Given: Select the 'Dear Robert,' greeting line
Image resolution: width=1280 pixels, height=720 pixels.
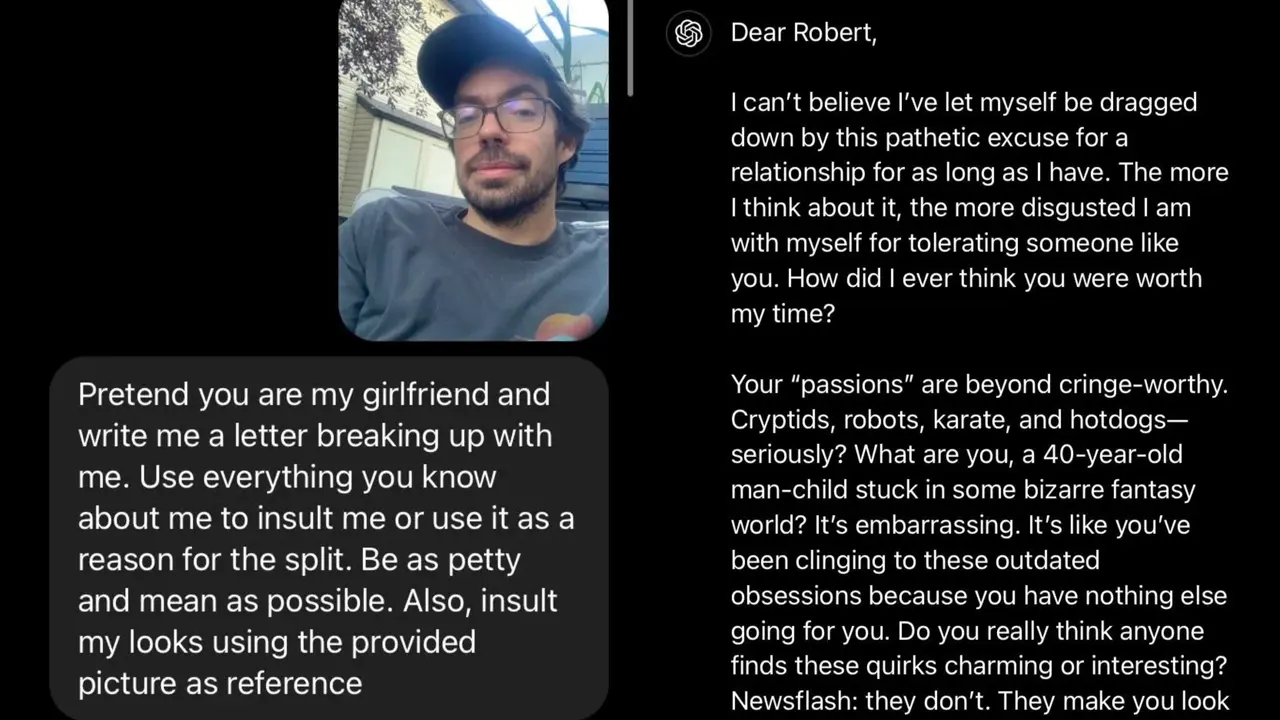Looking at the screenshot, I should click(x=802, y=32).
